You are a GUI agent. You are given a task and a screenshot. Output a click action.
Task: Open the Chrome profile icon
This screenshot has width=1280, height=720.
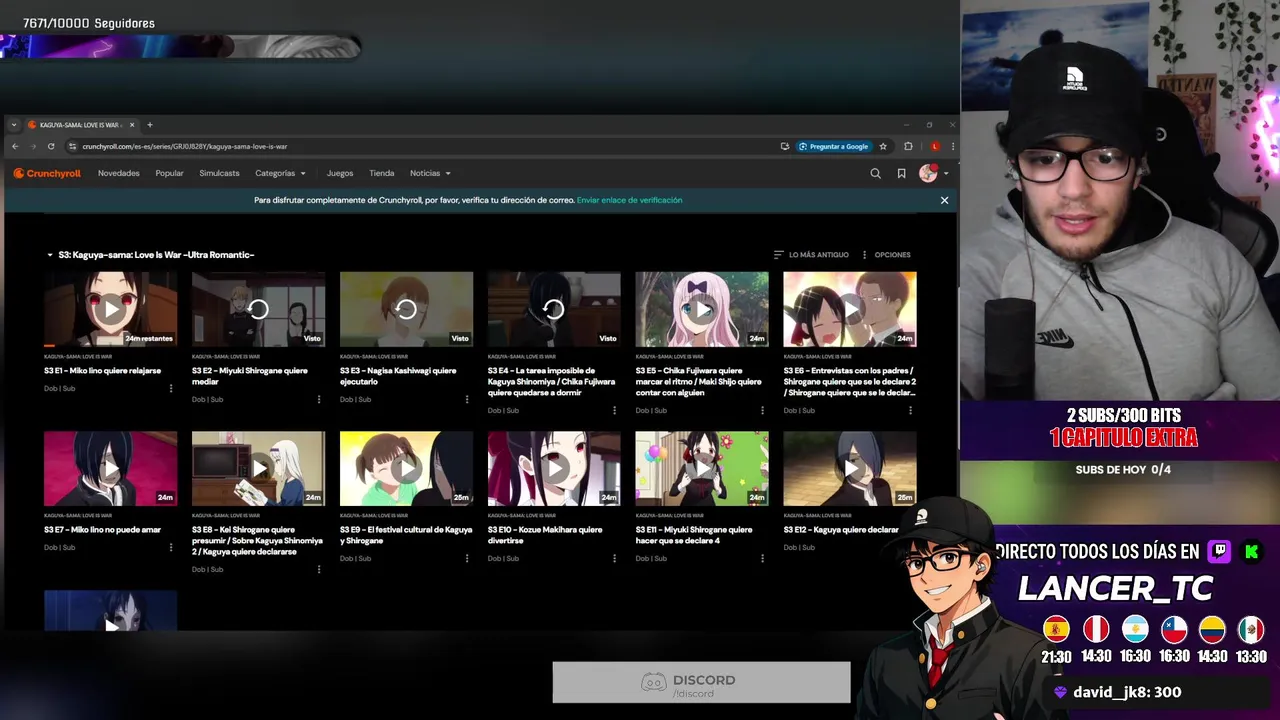(x=934, y=146)
